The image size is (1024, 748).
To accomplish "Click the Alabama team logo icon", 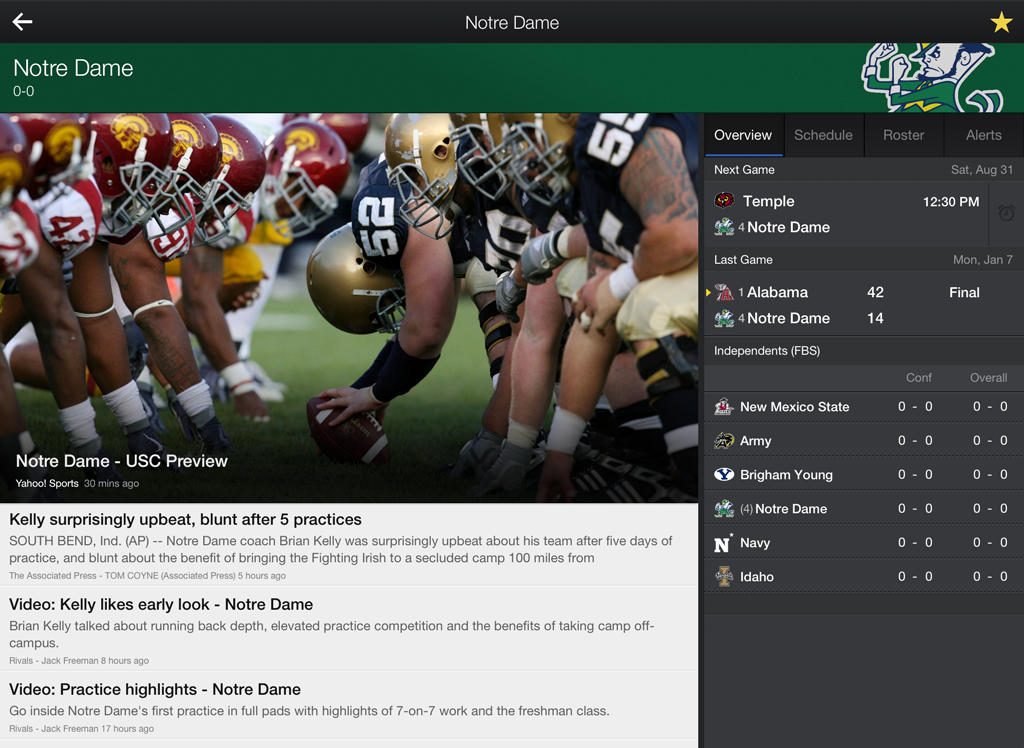I will 724,292.
